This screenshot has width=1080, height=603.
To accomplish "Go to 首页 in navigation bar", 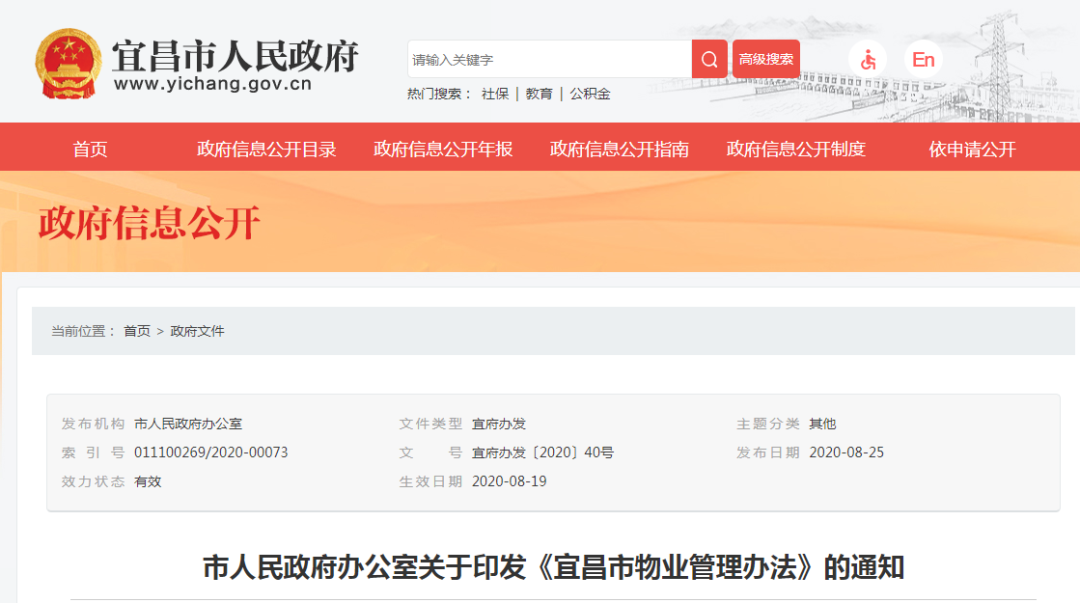I will [90, 149].
